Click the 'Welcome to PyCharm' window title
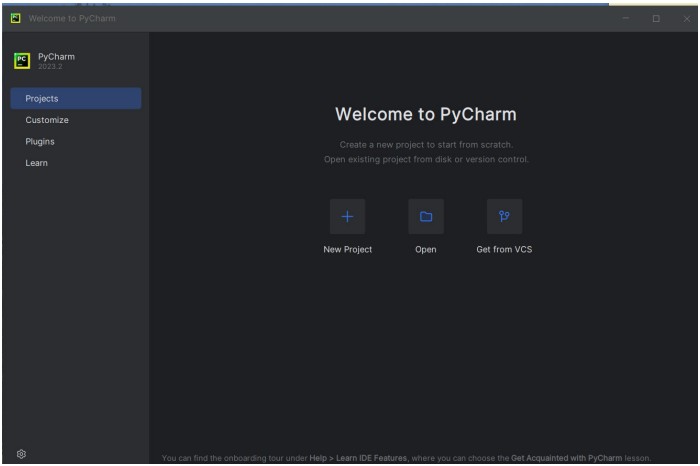The height and width of the screenshot is (466, 700). 72,18
